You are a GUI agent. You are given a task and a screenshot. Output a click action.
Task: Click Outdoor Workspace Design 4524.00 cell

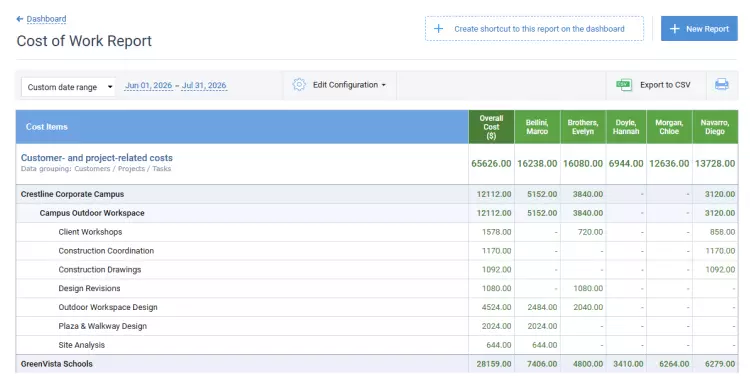pyautogui.click(x=496, y=307)
